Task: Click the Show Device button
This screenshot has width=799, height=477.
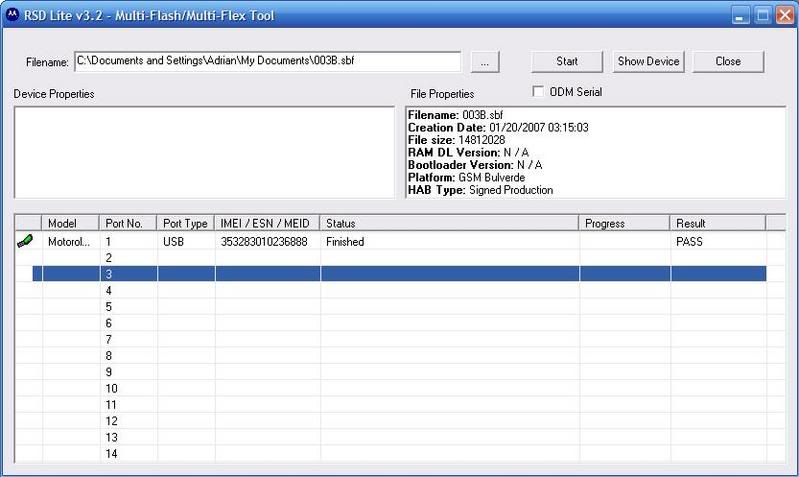Action: click(x=648, y=62)
